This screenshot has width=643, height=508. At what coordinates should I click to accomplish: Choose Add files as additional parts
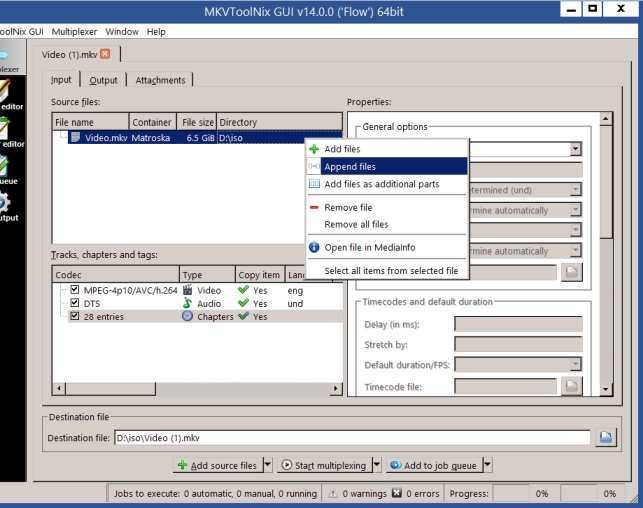[x=387, y=184]
